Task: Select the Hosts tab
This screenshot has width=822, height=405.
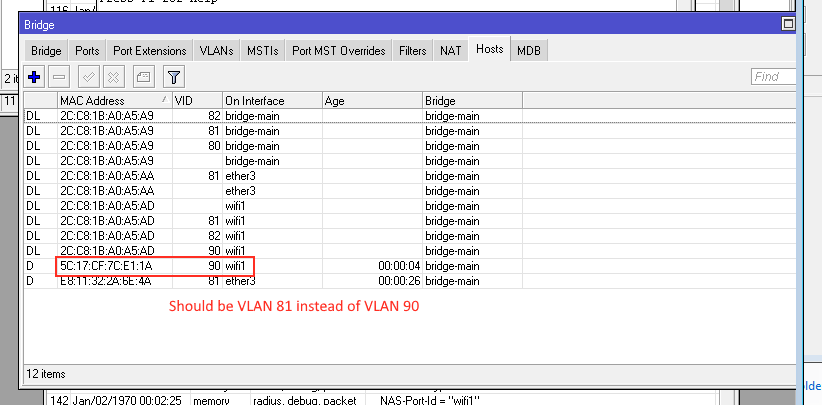Action: click(x=490, y=49)
